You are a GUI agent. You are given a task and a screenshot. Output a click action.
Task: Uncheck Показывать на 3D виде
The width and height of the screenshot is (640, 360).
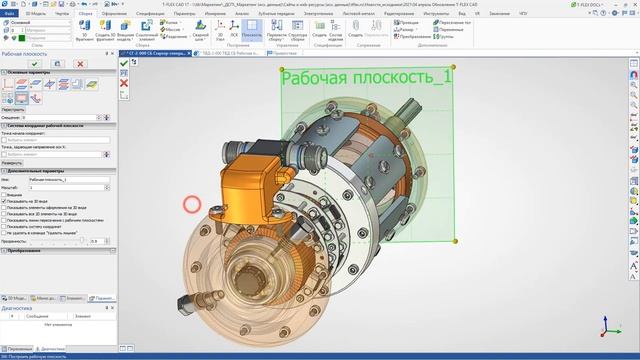point(4,201)
